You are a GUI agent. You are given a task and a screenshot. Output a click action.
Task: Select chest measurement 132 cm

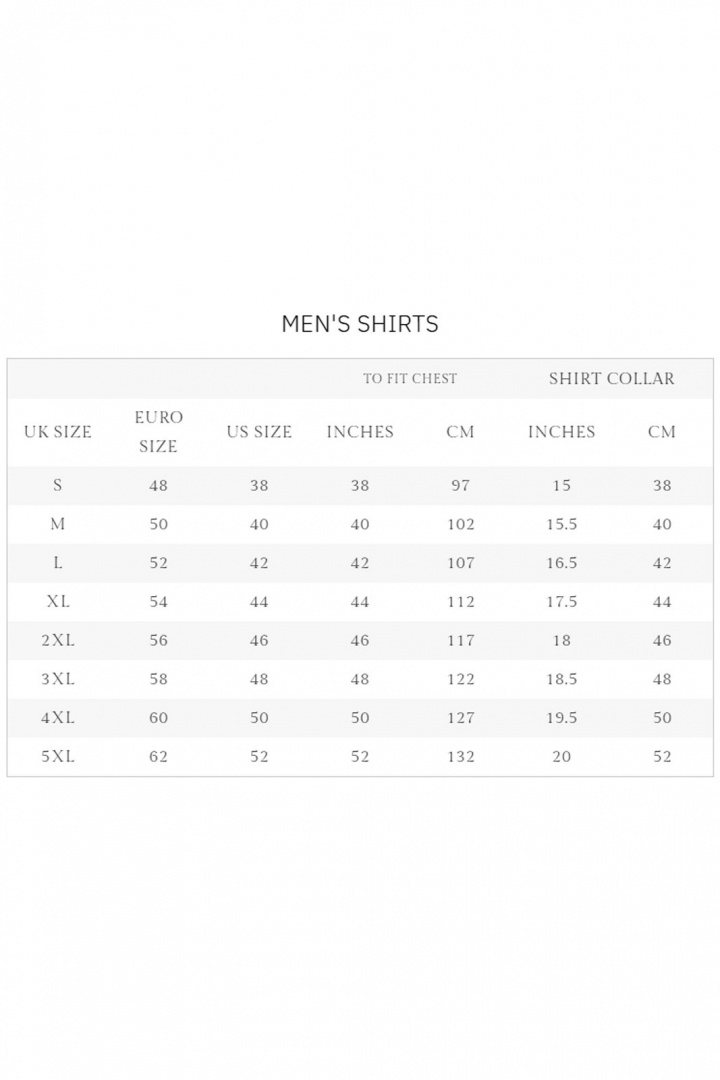[x=461, y=757]
